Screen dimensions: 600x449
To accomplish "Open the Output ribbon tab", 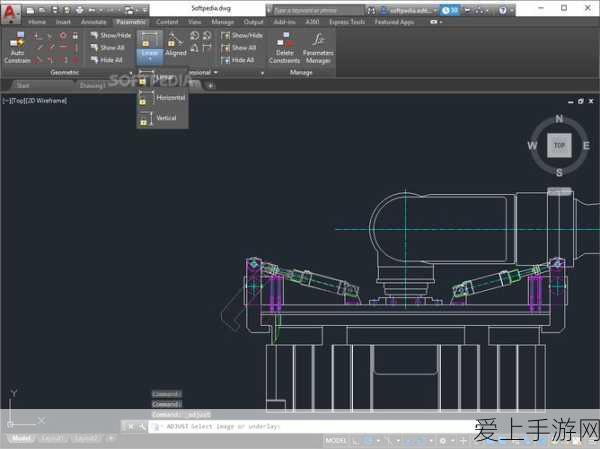I will 253,22.
